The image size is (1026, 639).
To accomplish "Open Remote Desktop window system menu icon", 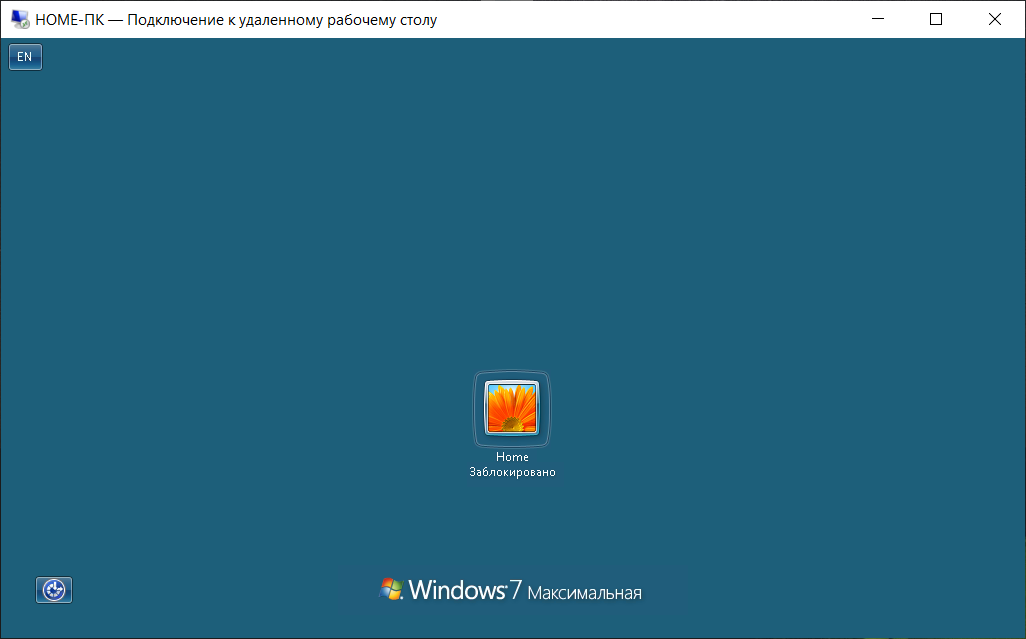I will tap(20, 20).
